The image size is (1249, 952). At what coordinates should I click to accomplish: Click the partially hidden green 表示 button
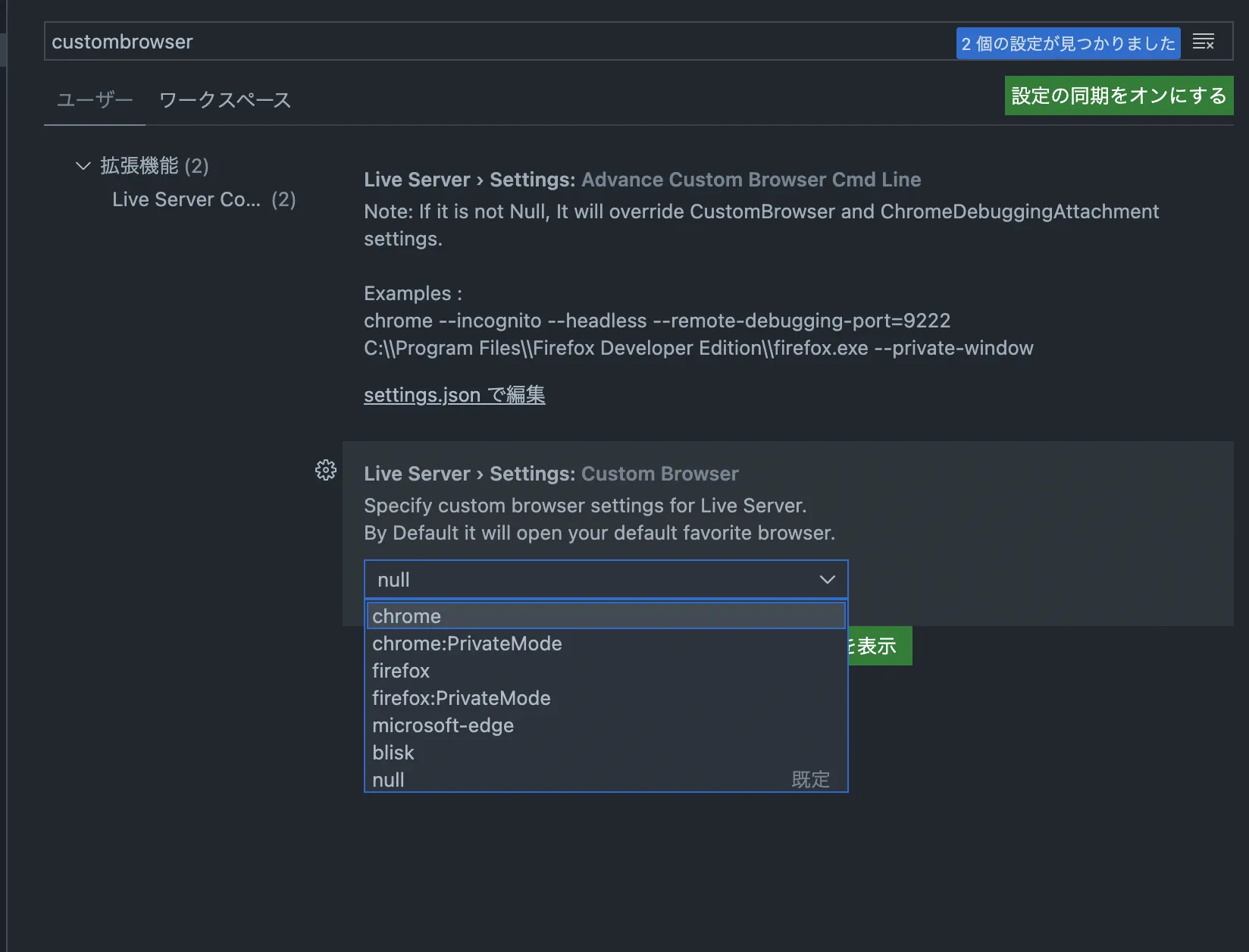(879, 646)
